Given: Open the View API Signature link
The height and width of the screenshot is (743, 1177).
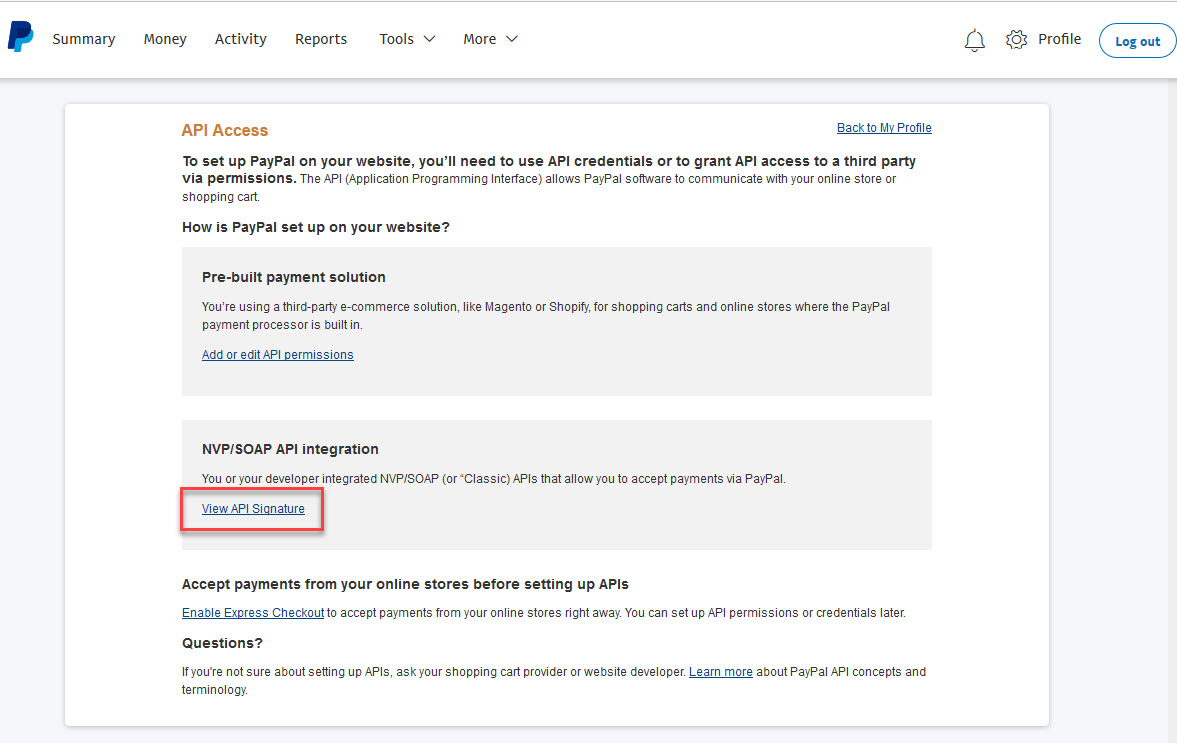Looking at the screenshot, I should pyautogui.click(x=253, y=509).
